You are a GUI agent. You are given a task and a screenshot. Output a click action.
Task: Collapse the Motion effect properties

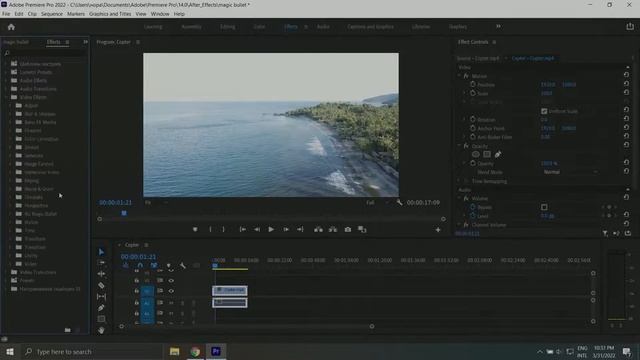tap(459, 76)
